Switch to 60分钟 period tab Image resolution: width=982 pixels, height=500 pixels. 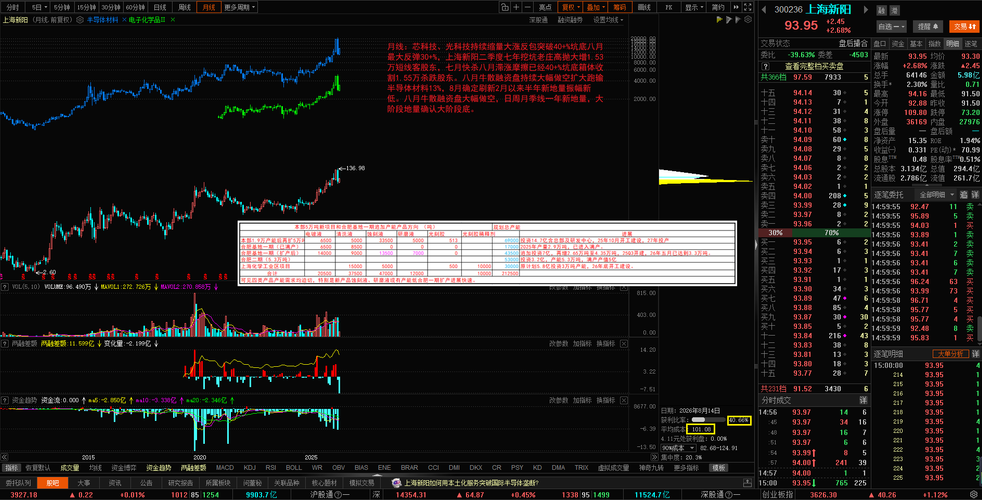135,8
